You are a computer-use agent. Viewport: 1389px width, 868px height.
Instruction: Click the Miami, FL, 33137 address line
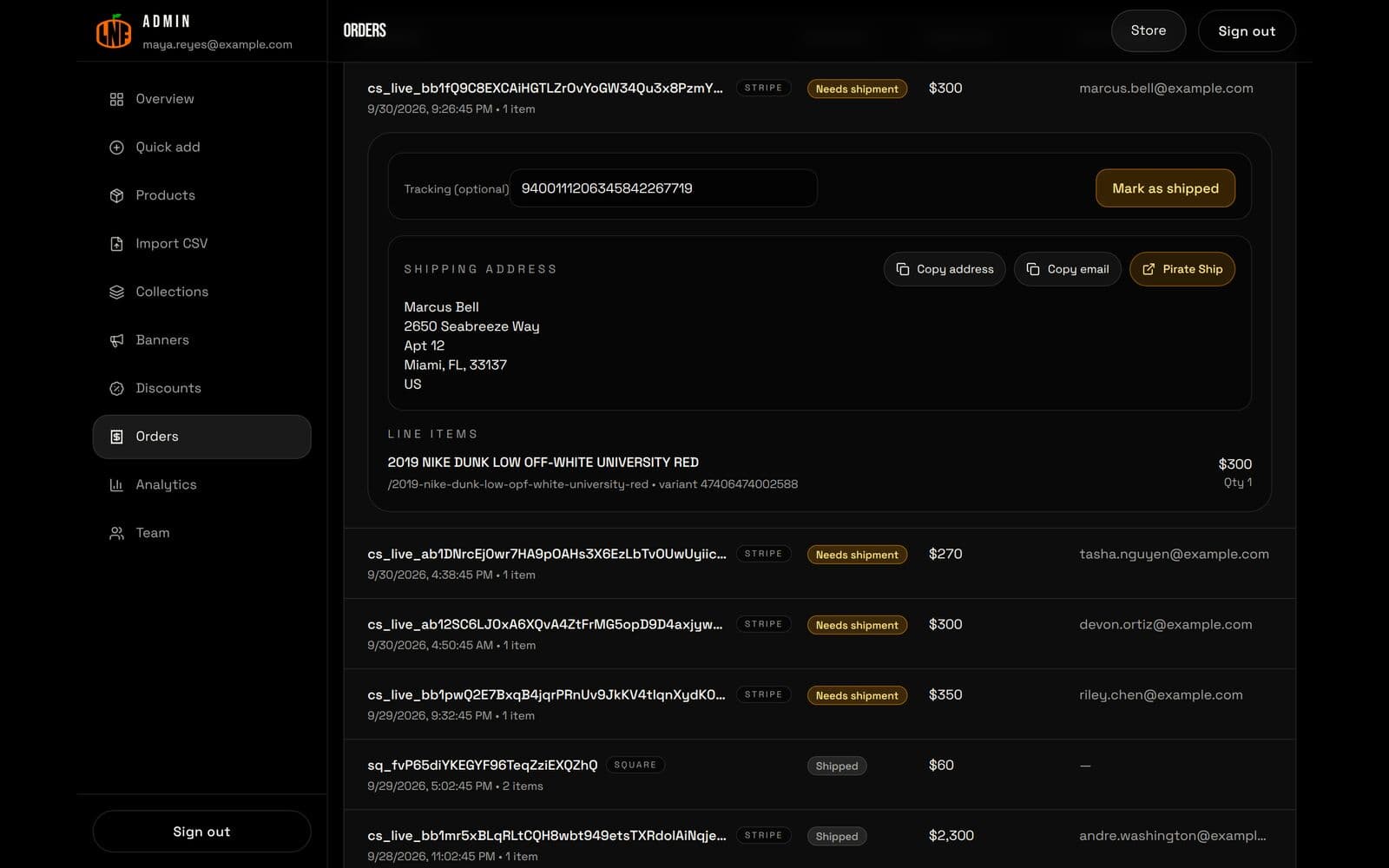pos(455,365)
